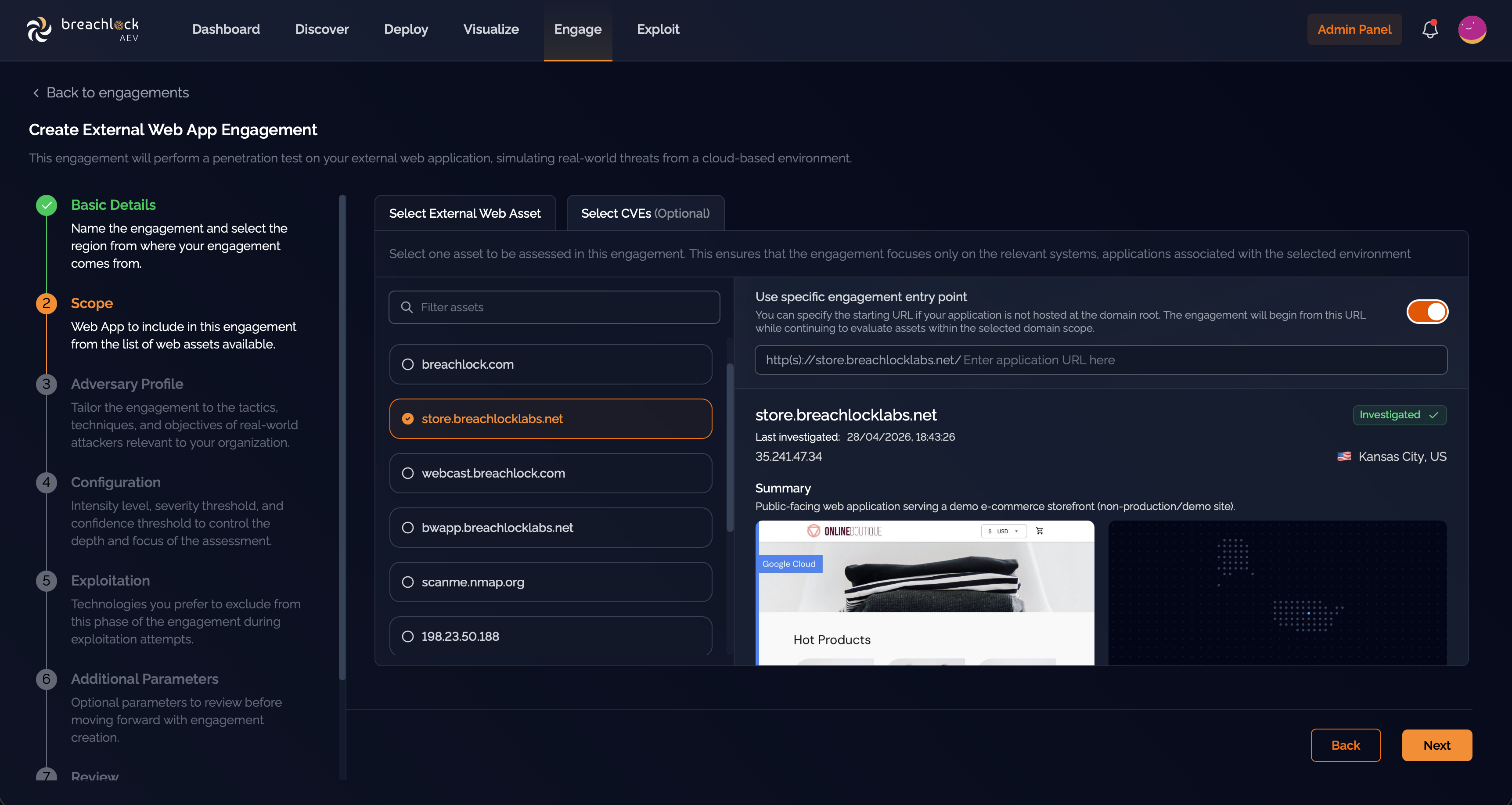Open the Visualize menu
The width and height of the screenshot is (1512, 805).
pos(491,29)
